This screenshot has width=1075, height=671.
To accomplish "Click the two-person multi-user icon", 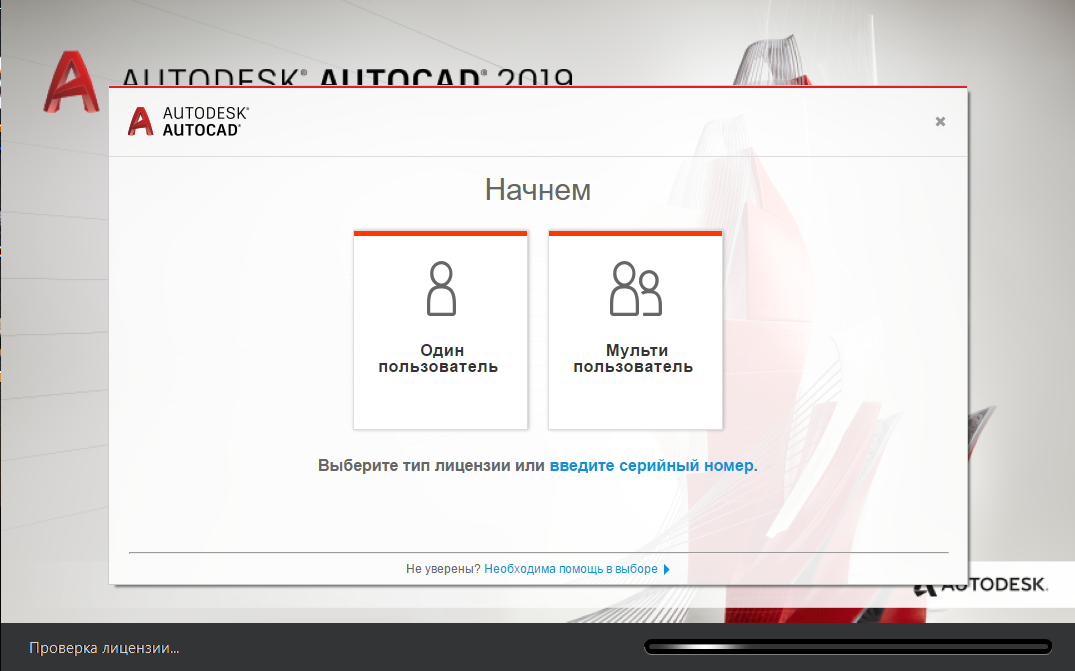I will [636, 289].
